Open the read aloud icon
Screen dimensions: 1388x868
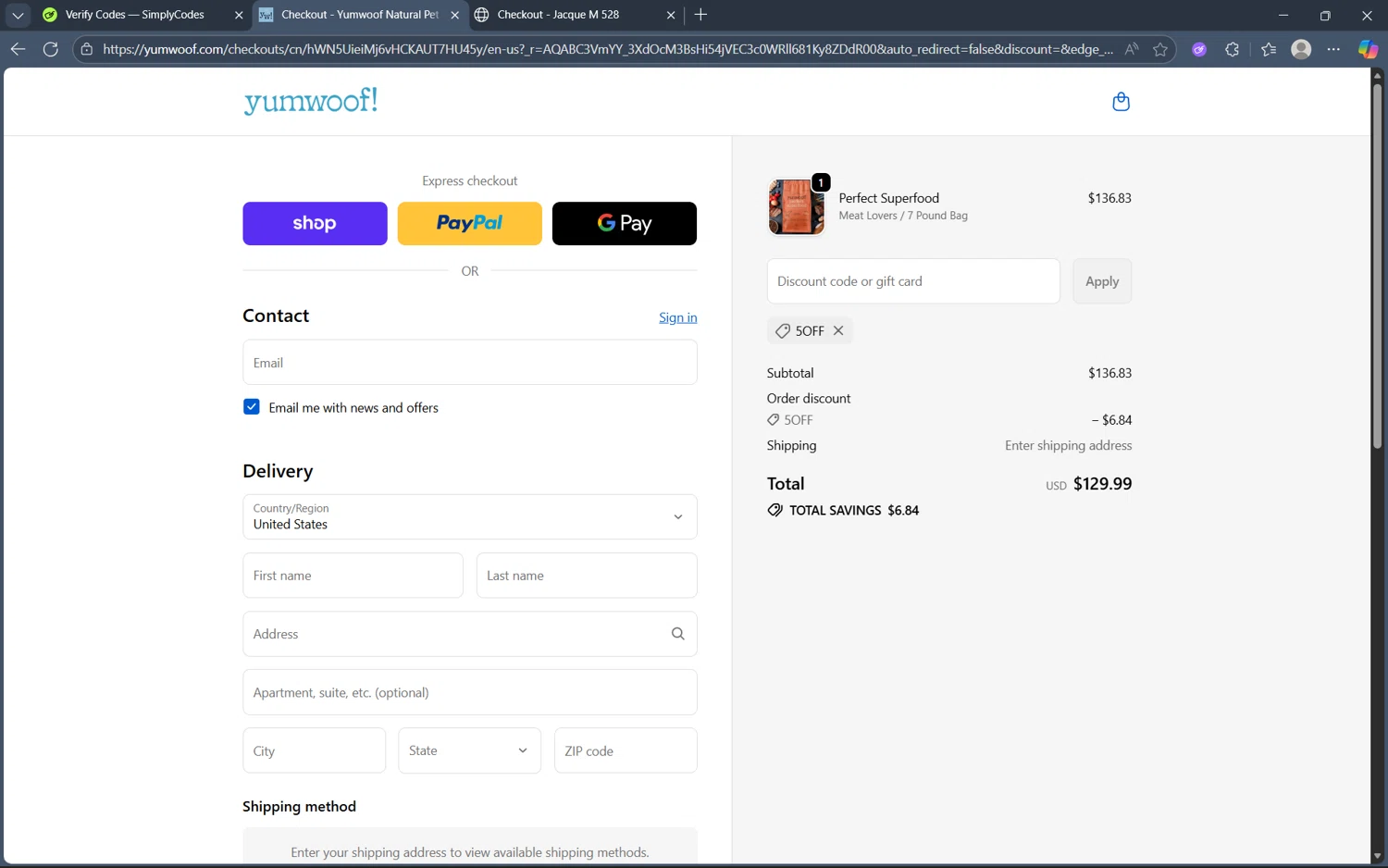click(1131, 49)
